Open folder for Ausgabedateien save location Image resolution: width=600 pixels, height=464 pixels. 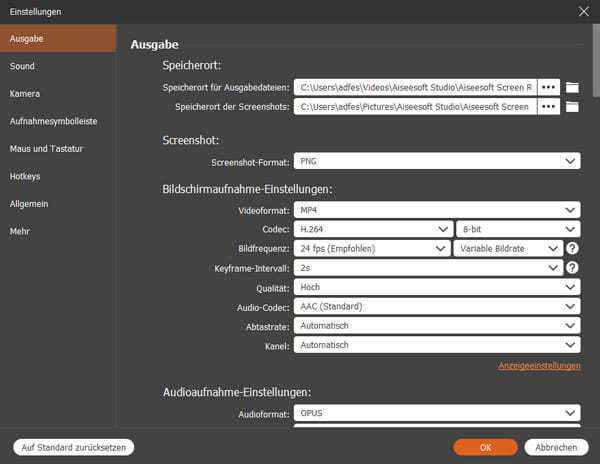pyautogui.click(x=573, y=87)
